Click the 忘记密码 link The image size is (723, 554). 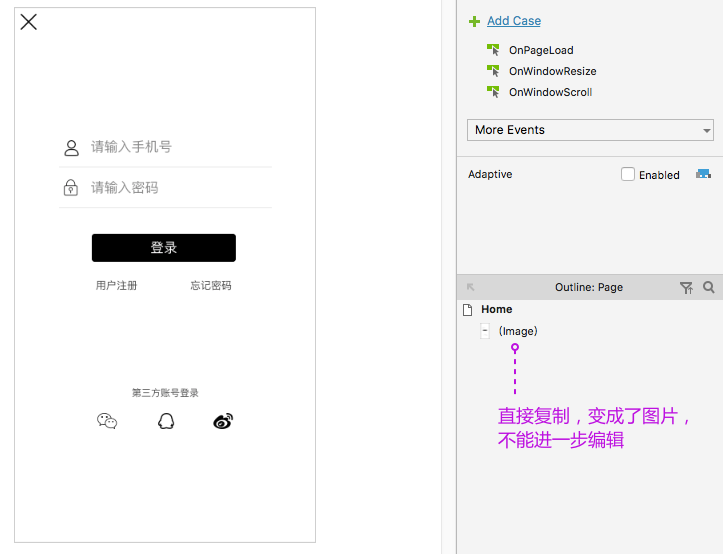(211, 286)
